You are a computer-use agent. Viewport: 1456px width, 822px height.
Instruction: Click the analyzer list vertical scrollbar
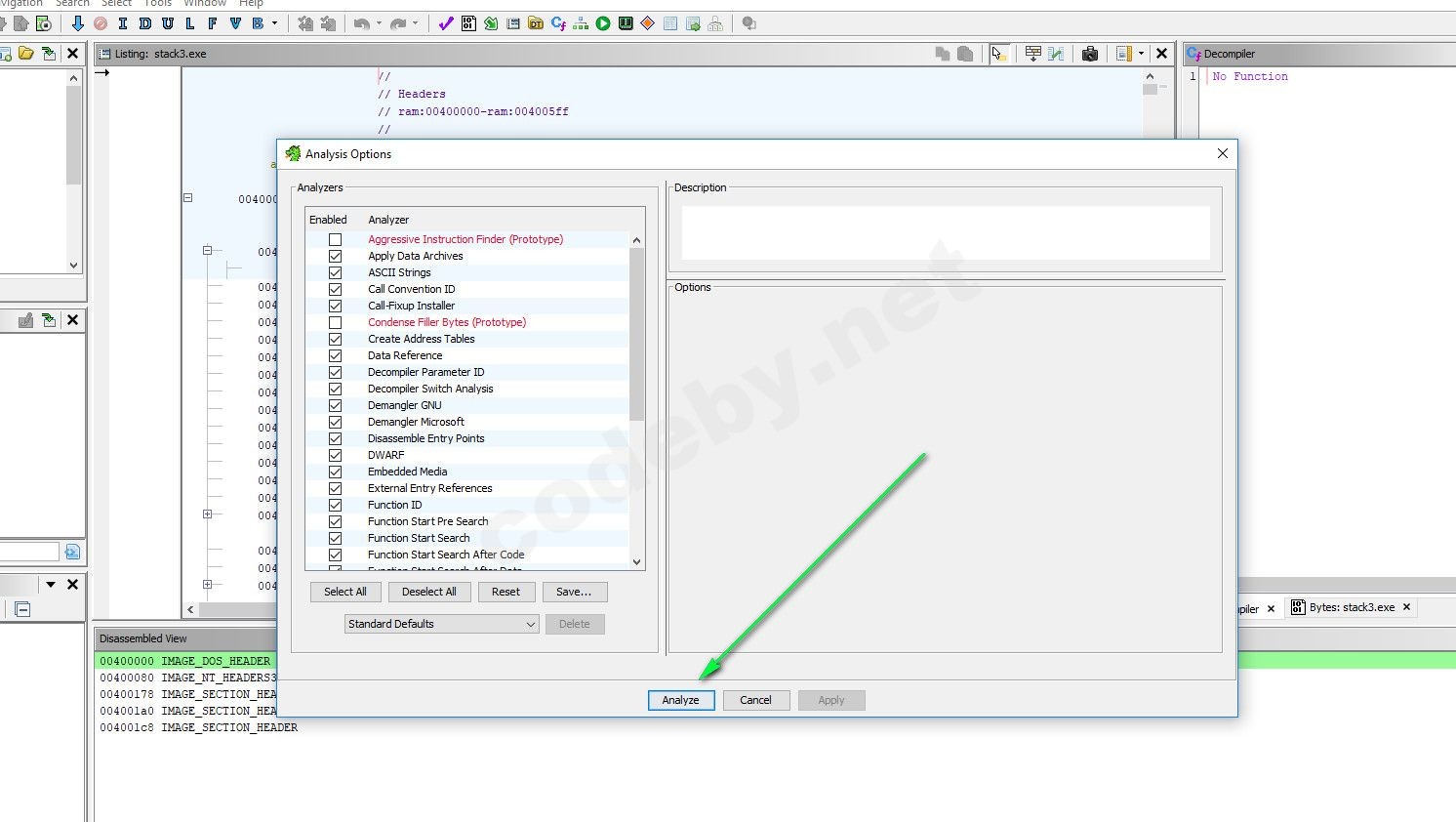click(x=637, y=400)
